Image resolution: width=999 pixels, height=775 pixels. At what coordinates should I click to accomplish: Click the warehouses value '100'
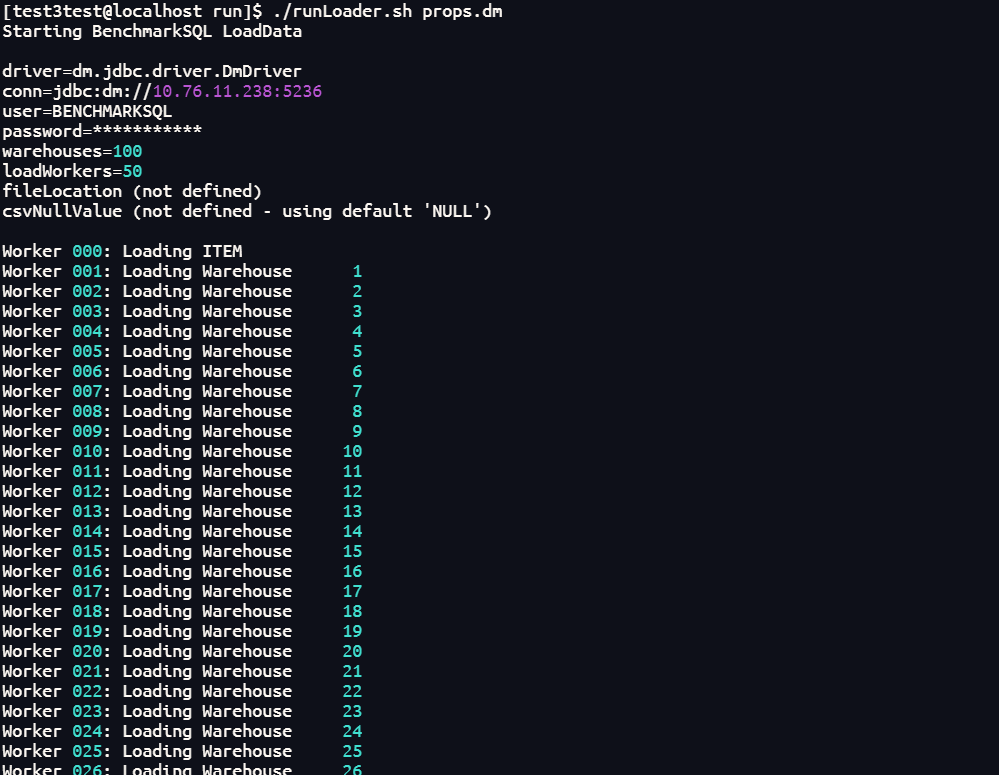127,151
